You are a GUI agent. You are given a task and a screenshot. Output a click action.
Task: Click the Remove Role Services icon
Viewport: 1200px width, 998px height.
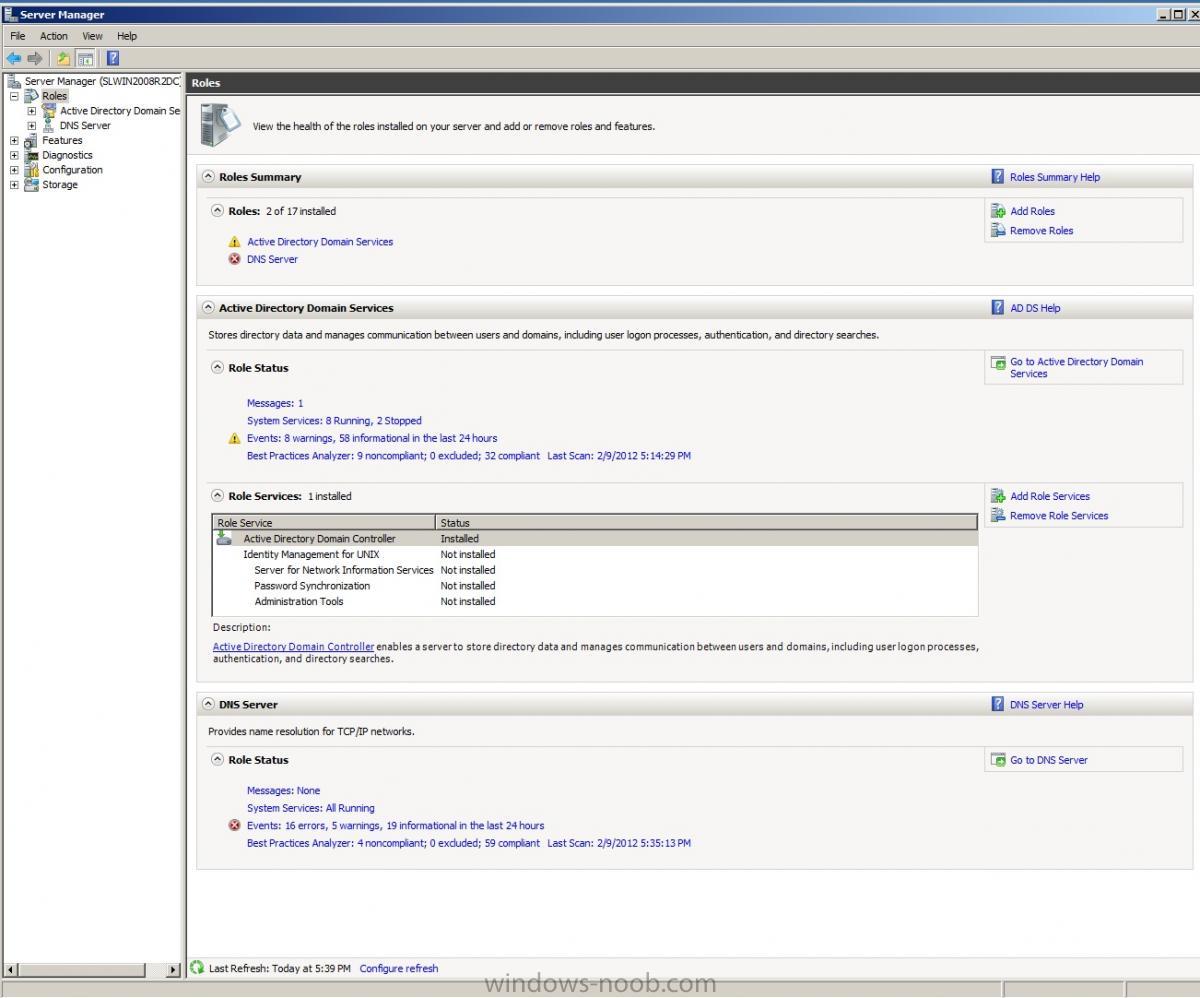pyautogui.click(x=997, y=515)
